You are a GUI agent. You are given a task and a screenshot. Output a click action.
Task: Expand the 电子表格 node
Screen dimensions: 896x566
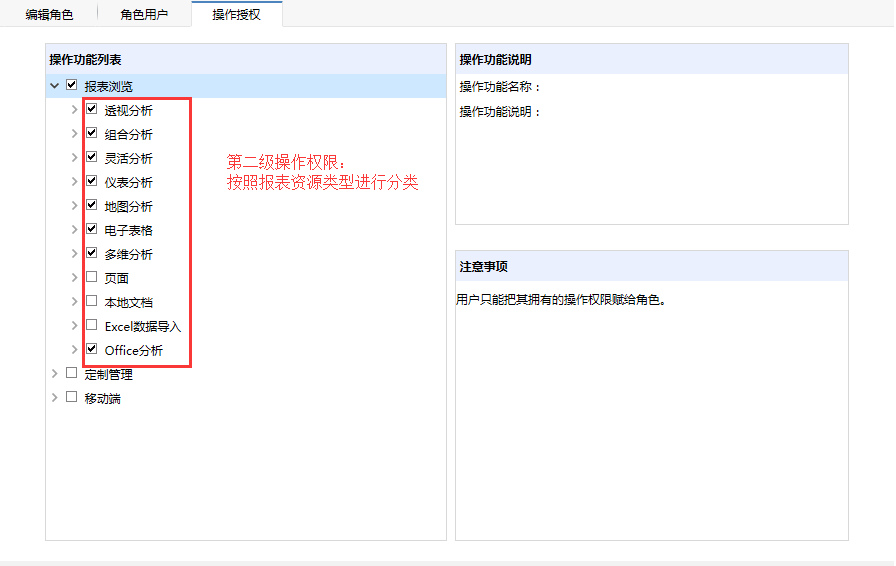point(74,230)
